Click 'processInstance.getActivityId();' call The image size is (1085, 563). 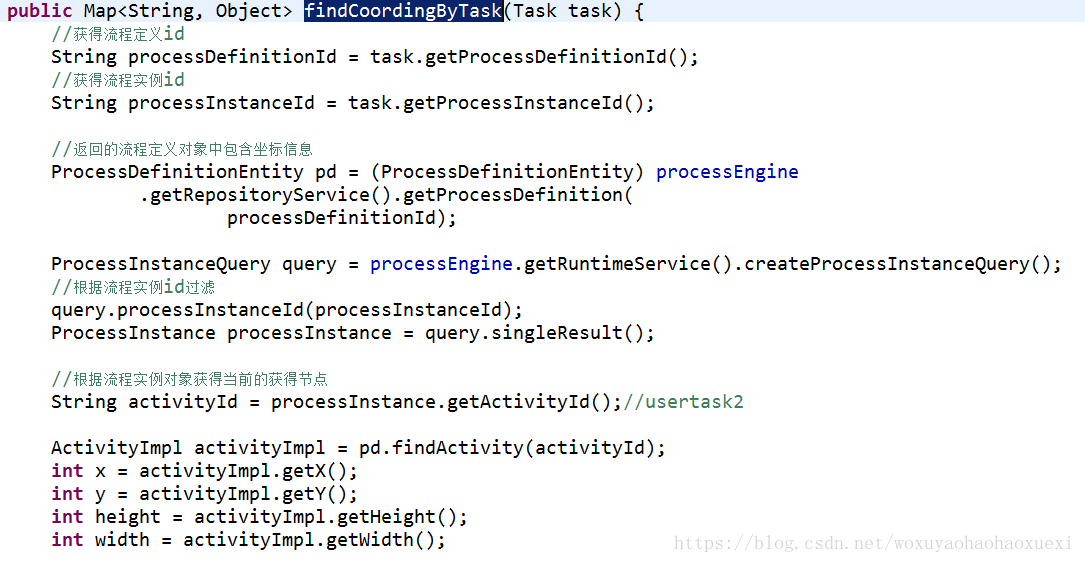446,402
